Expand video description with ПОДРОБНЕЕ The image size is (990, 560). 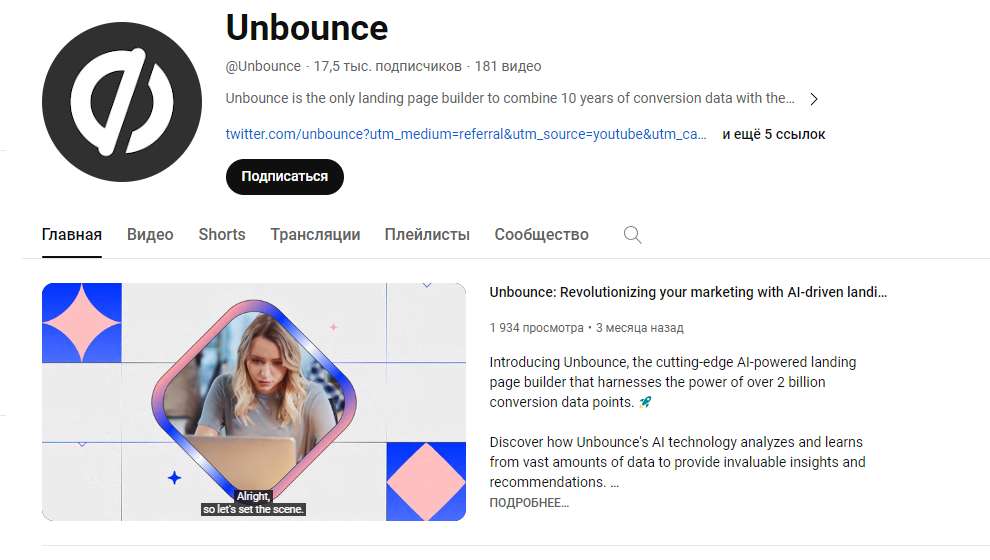click(x=529, y=503)
